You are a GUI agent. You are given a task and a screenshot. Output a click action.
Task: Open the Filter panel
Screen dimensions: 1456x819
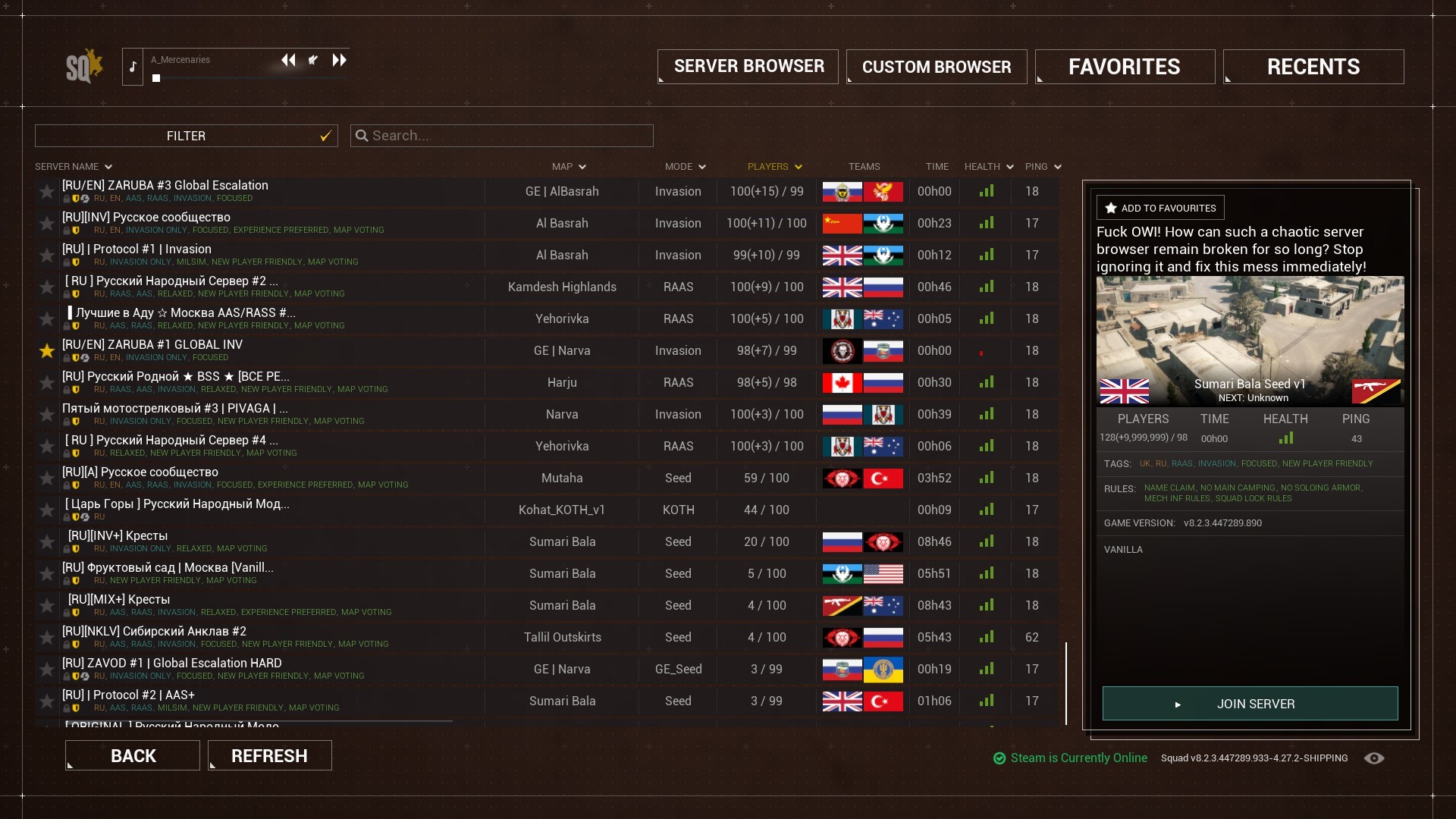tap(187, 136)
